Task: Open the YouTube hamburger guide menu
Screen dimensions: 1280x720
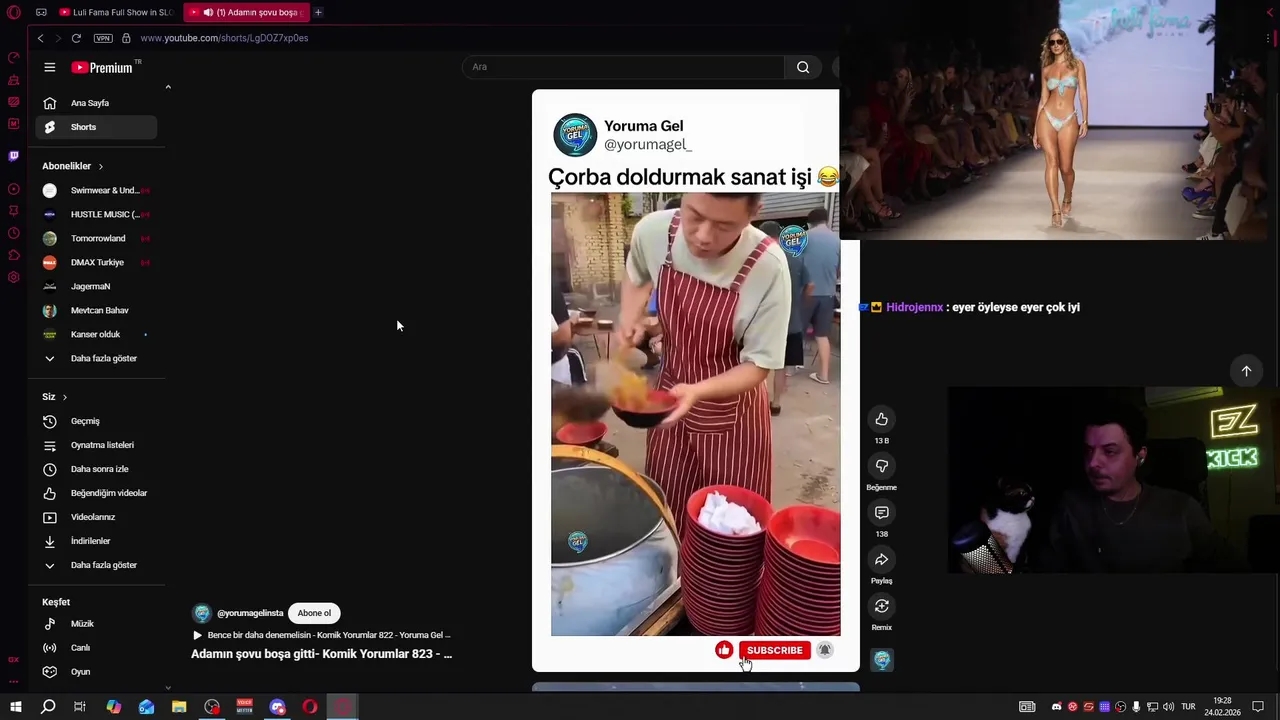Action: [49, 67]
